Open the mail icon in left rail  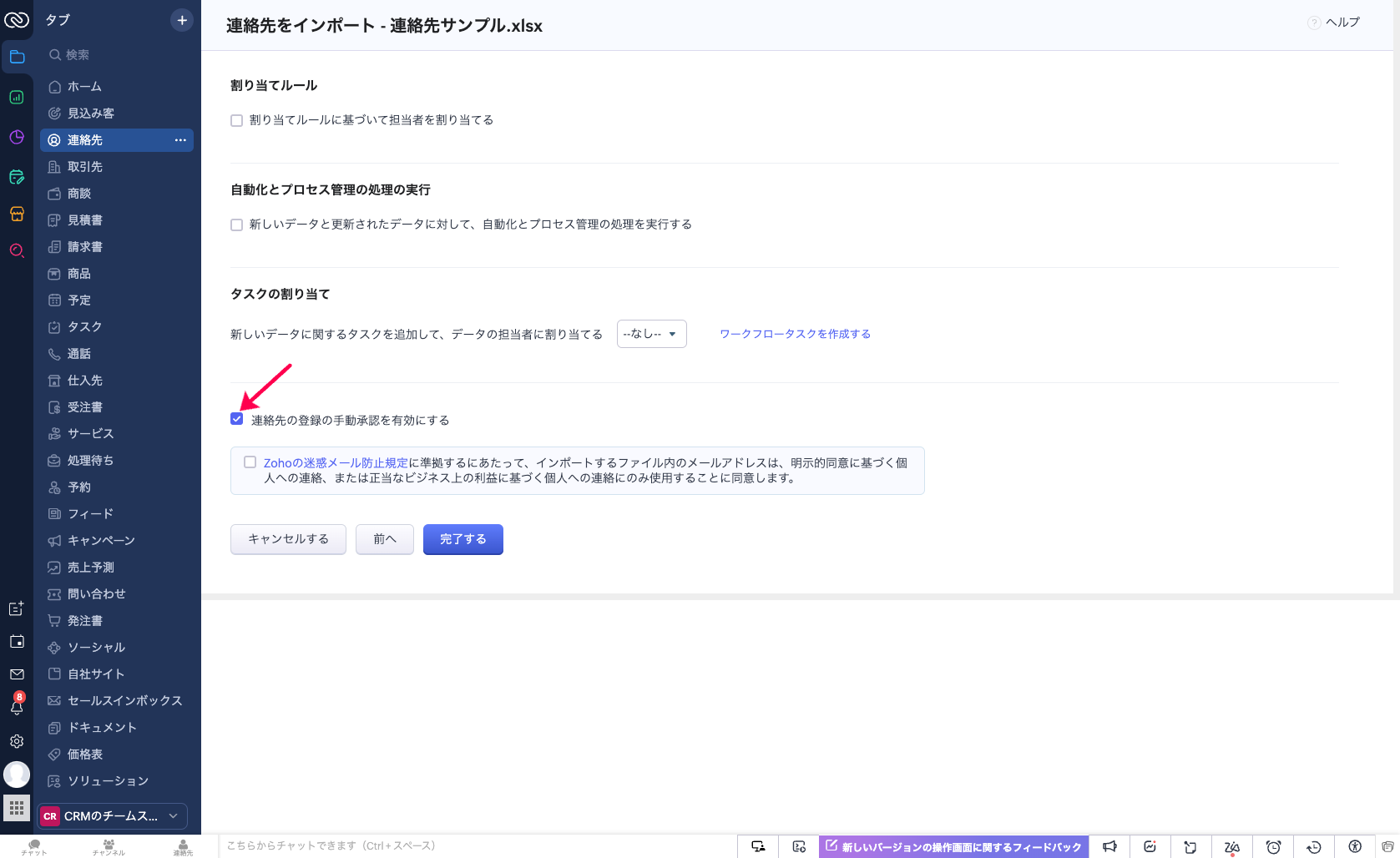point(17,674)
